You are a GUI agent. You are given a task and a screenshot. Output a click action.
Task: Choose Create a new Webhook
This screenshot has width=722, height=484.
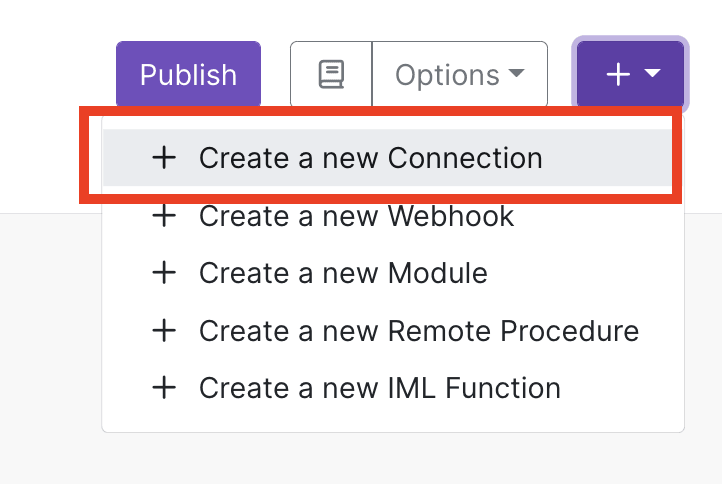click(356, 215)
